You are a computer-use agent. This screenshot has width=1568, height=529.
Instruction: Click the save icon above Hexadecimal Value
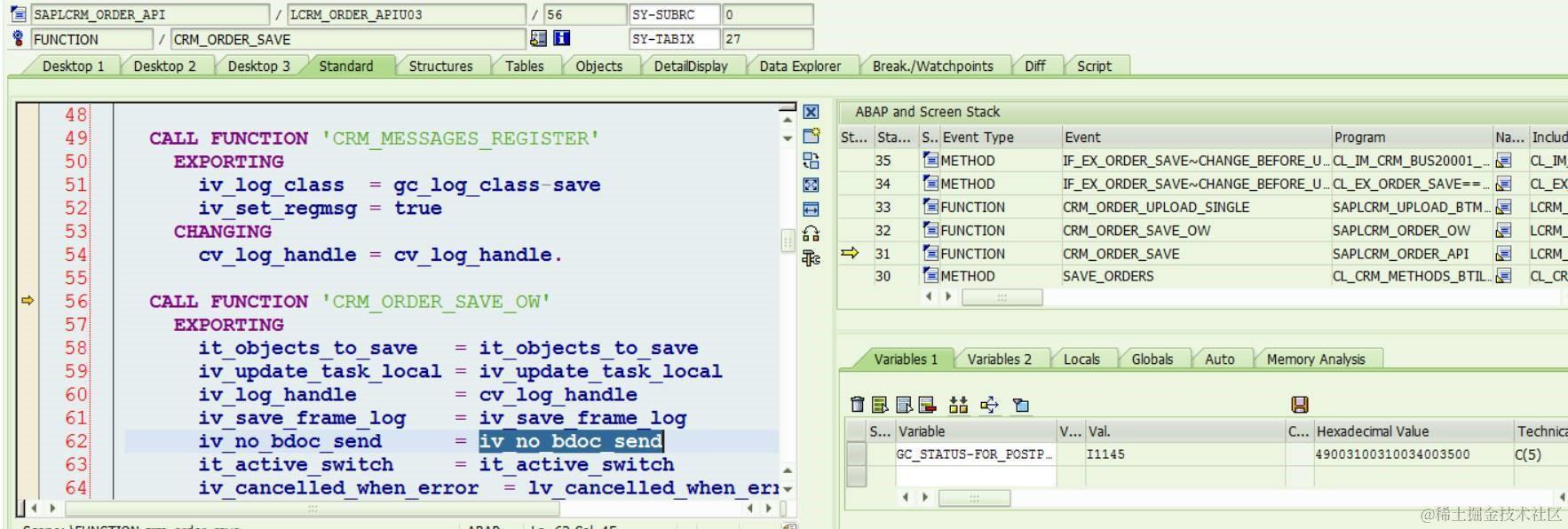[x=1300, y=405]
